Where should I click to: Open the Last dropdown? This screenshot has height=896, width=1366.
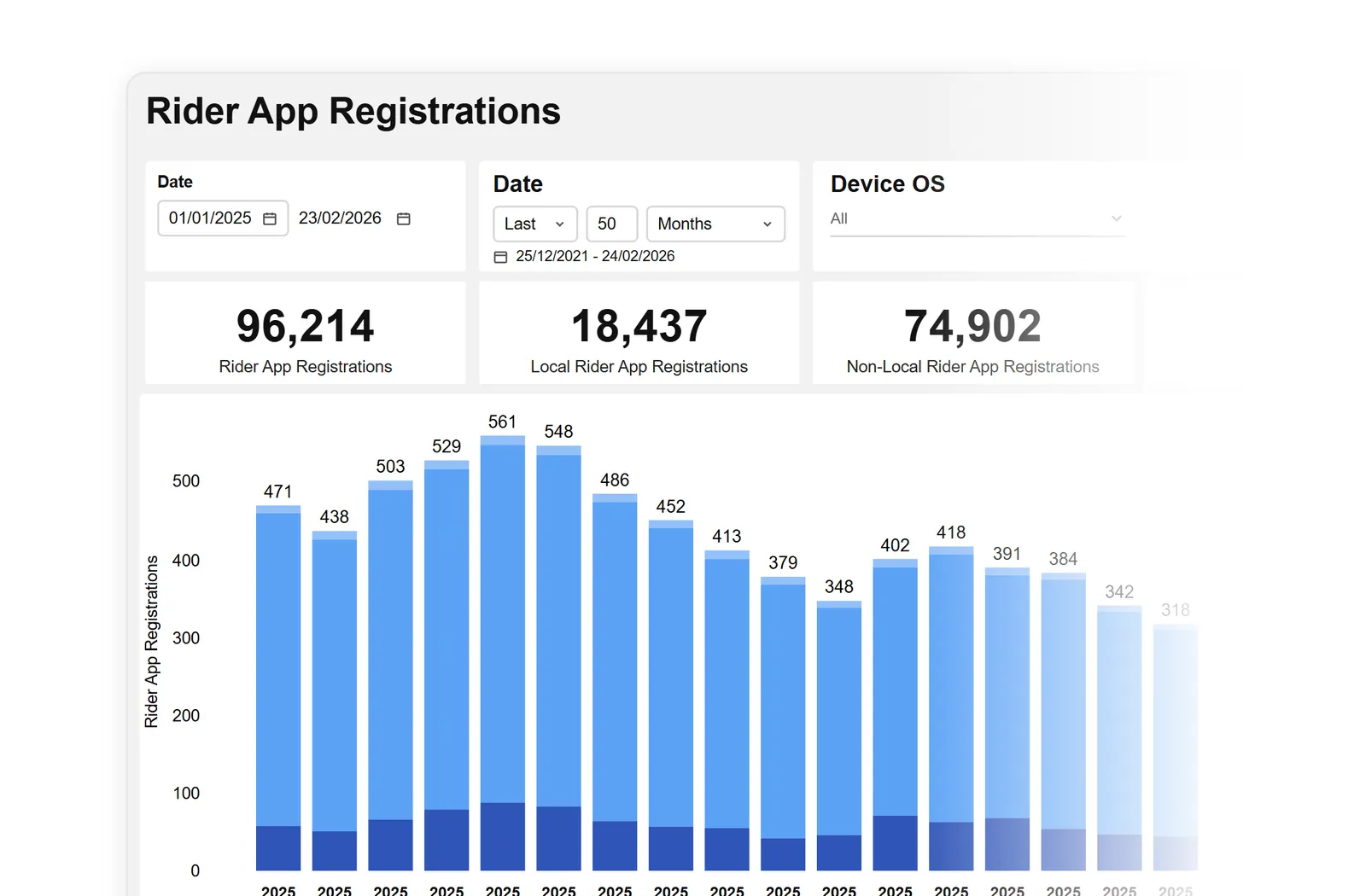(535, 224)
